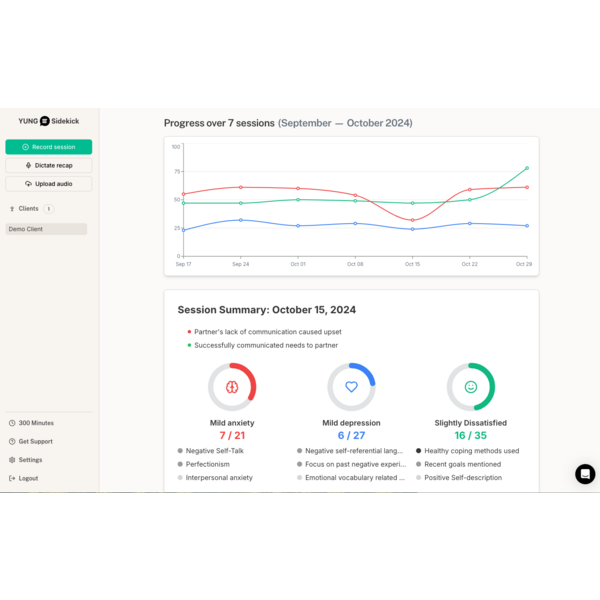This screenshot has height=600, width=600.
Task: Open Dictate recap
Action: pyautogui.click(x=49, y=165)
